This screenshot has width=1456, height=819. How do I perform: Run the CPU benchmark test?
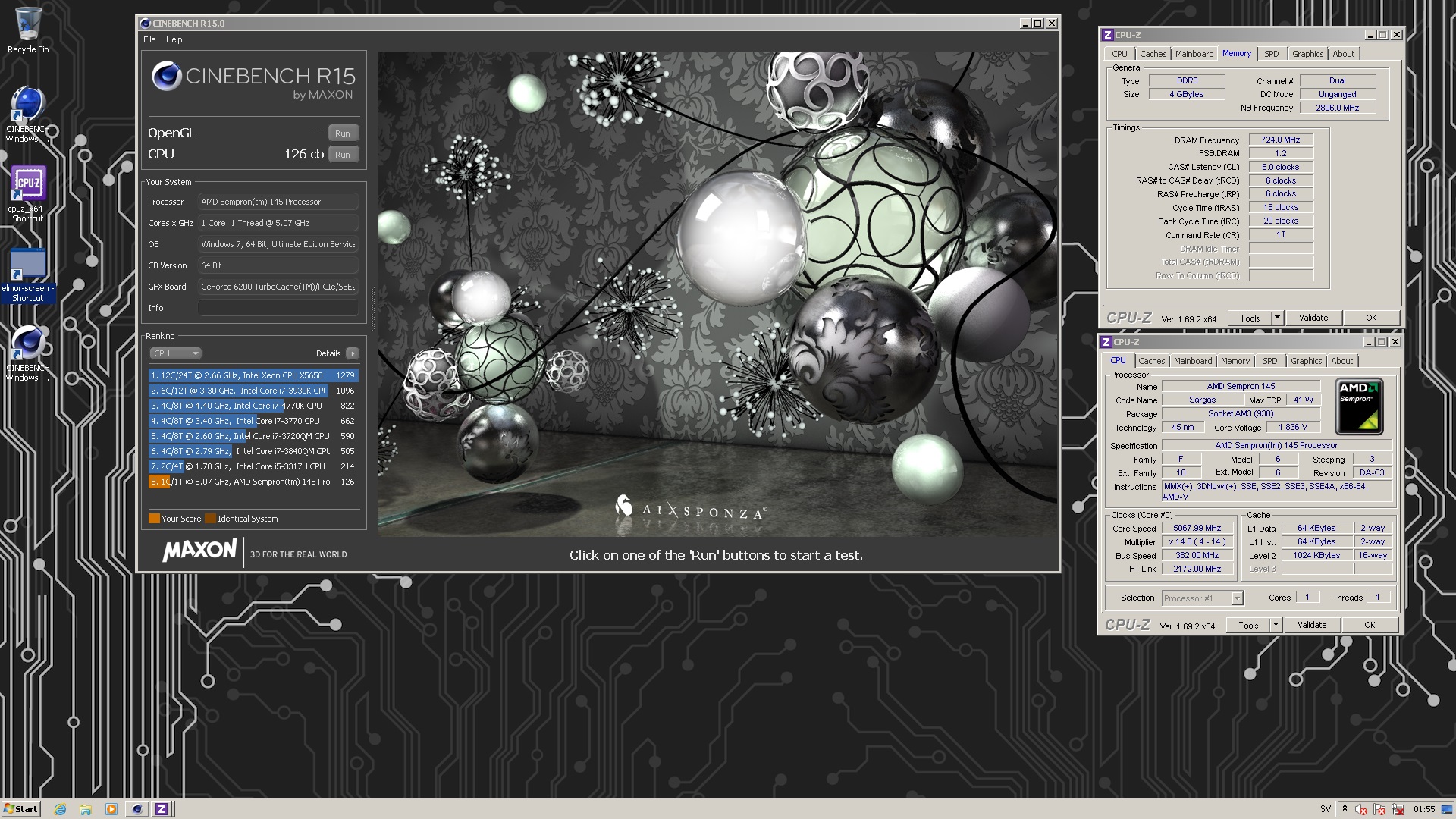pos(343,155)
